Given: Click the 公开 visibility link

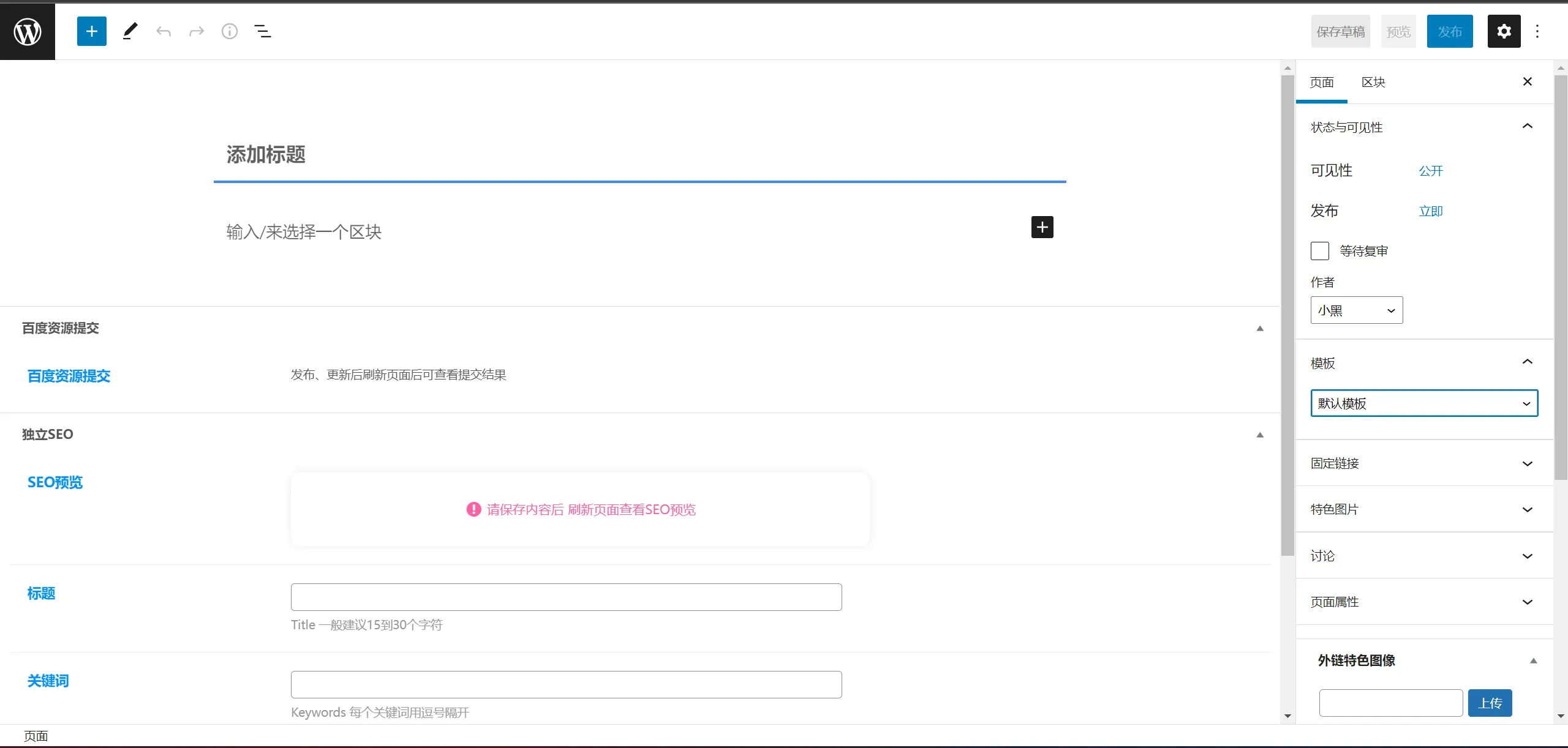Looking at the screenshot, I should [x=1431, y=171].
